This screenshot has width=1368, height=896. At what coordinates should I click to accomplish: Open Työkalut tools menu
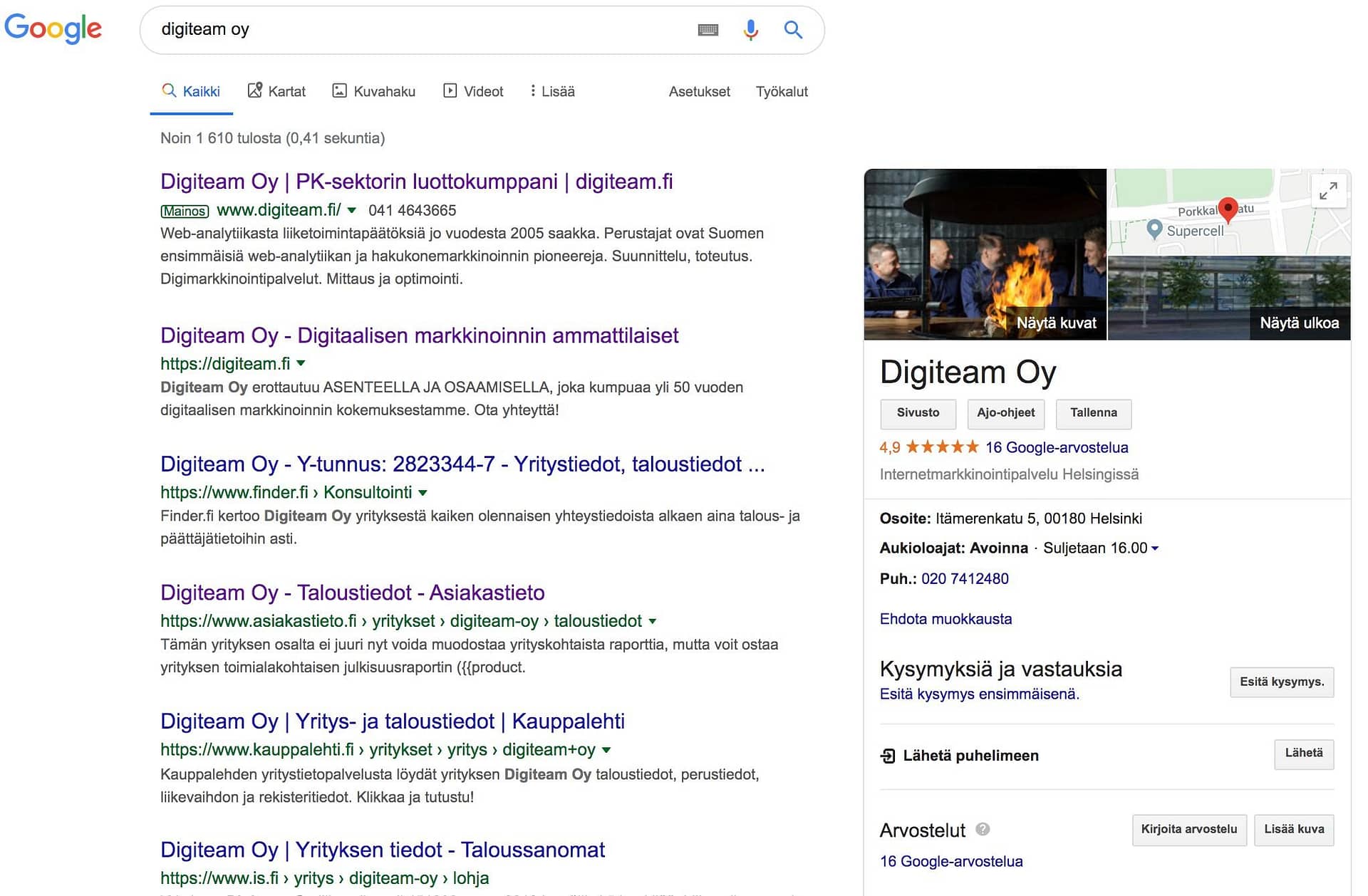click(x=782, y=91)
